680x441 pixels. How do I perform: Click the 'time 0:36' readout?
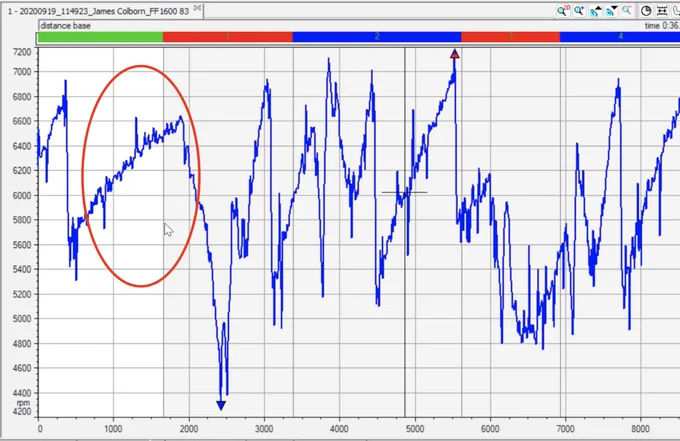(x=662, y=26)
